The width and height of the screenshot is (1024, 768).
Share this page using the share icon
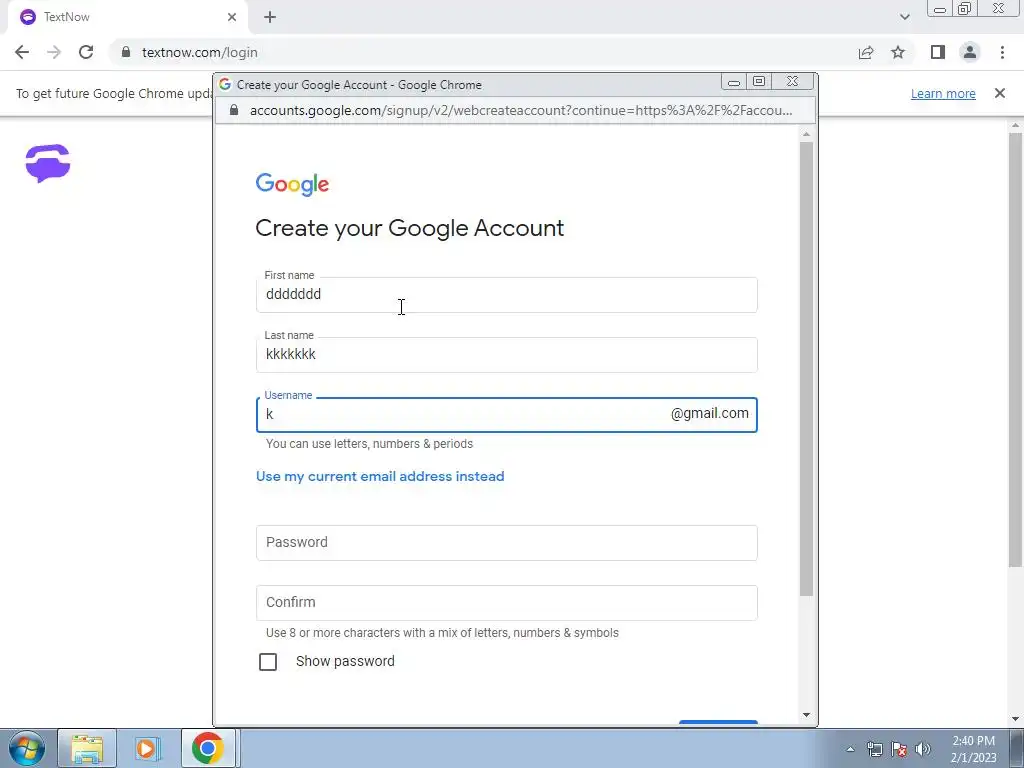pyautogui.click(x=866, y=52)
